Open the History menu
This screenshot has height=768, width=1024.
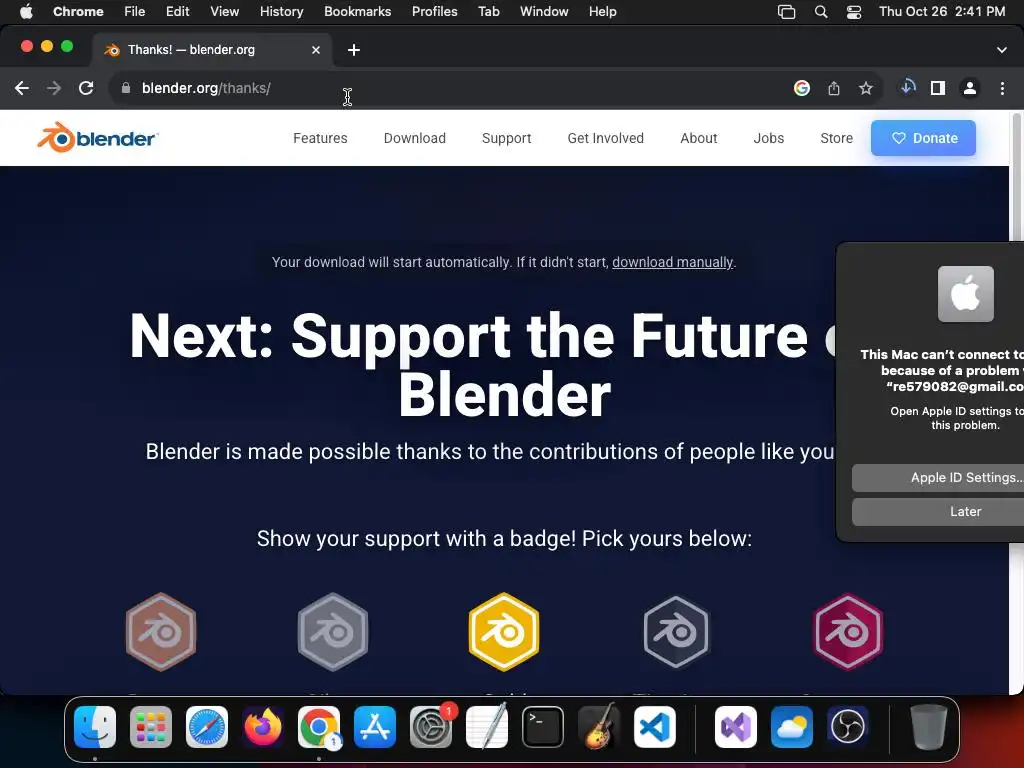tap(281, 12)
